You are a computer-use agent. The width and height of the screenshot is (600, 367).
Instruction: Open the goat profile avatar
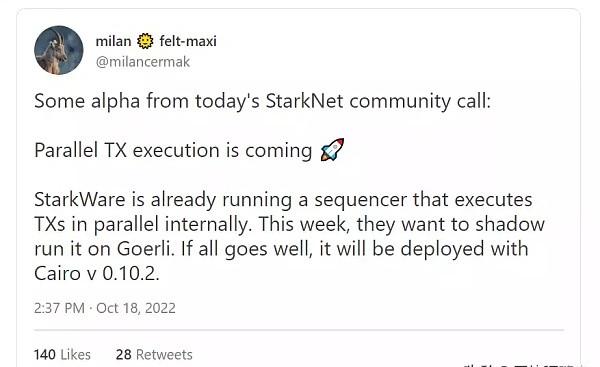click(59, 50)
